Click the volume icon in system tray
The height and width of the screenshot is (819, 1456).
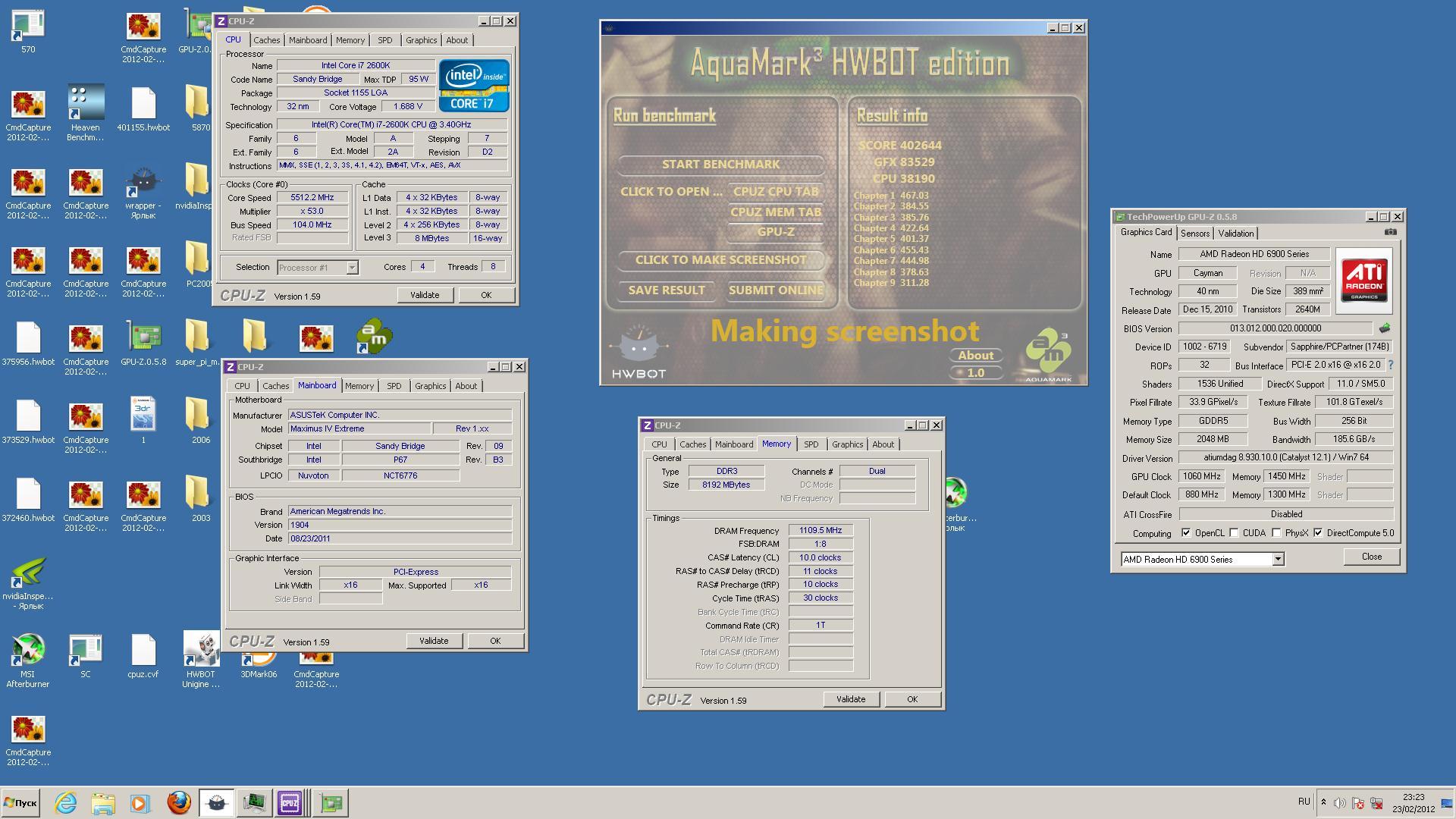click(1340, 803)
